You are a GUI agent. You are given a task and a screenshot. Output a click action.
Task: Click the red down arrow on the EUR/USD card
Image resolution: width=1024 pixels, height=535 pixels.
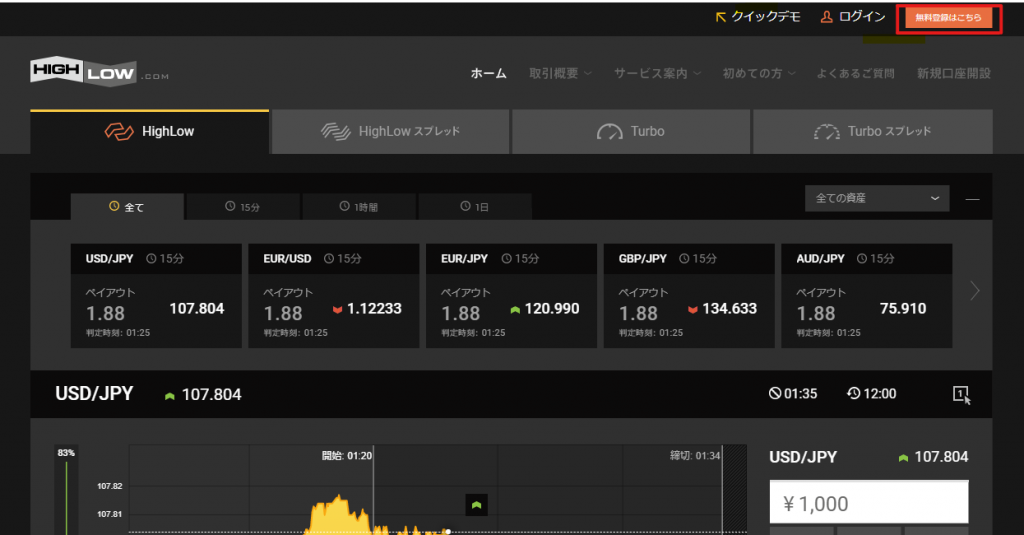click(338, 309)
